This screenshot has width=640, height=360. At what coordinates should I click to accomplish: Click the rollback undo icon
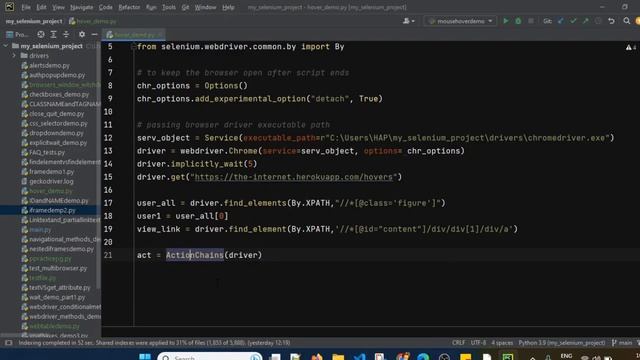[611, 21]
